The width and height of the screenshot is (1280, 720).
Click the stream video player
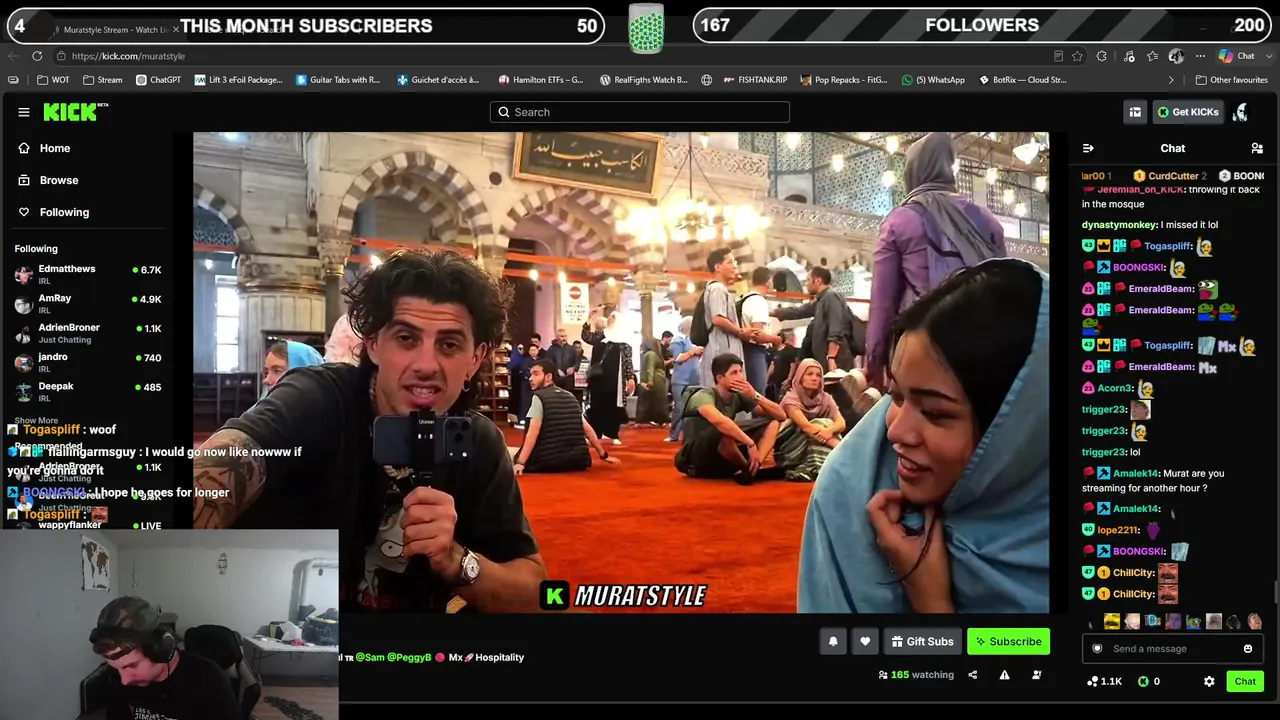[x=621, y=372]
